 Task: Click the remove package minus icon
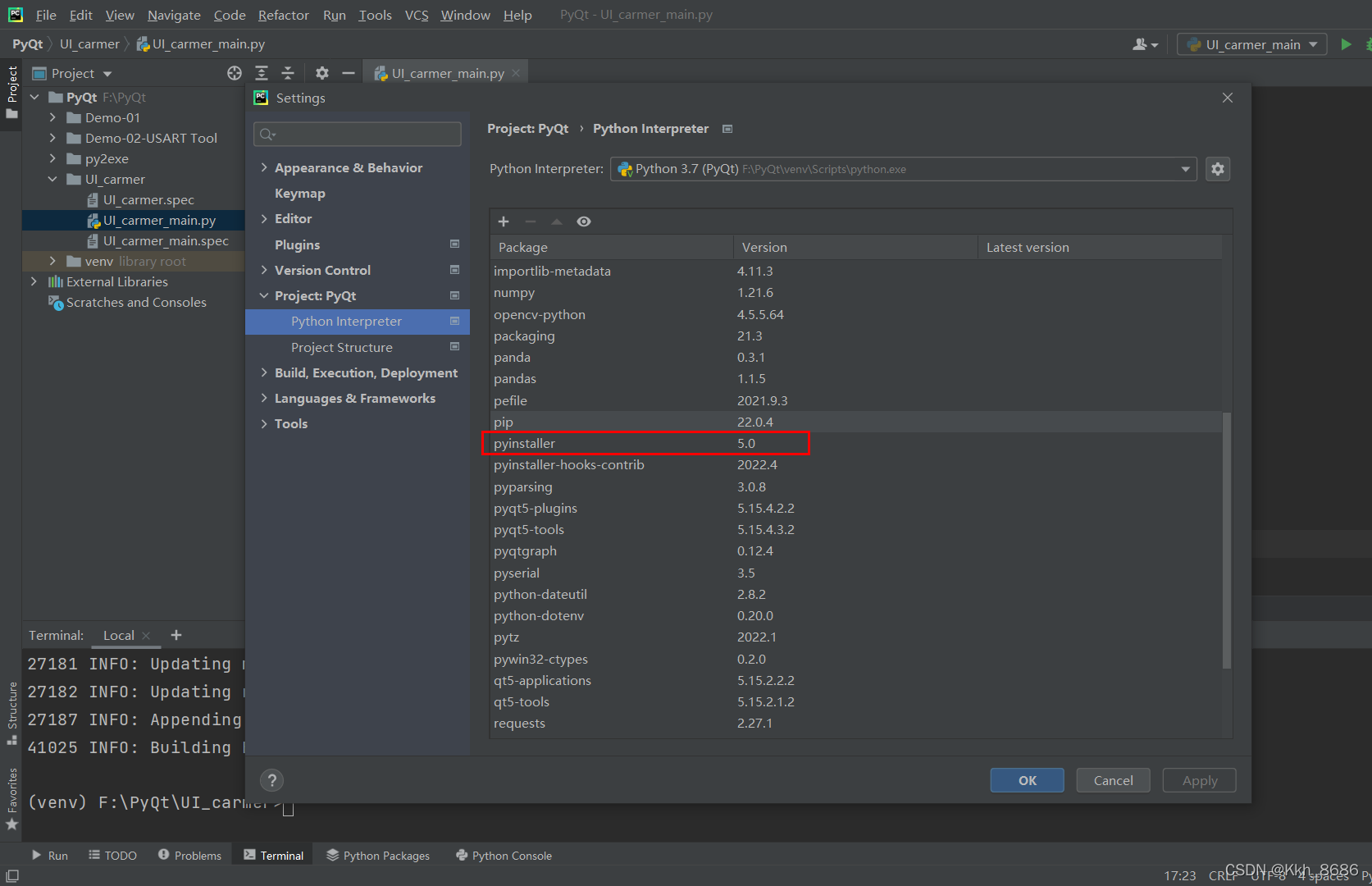click(531, 221)
